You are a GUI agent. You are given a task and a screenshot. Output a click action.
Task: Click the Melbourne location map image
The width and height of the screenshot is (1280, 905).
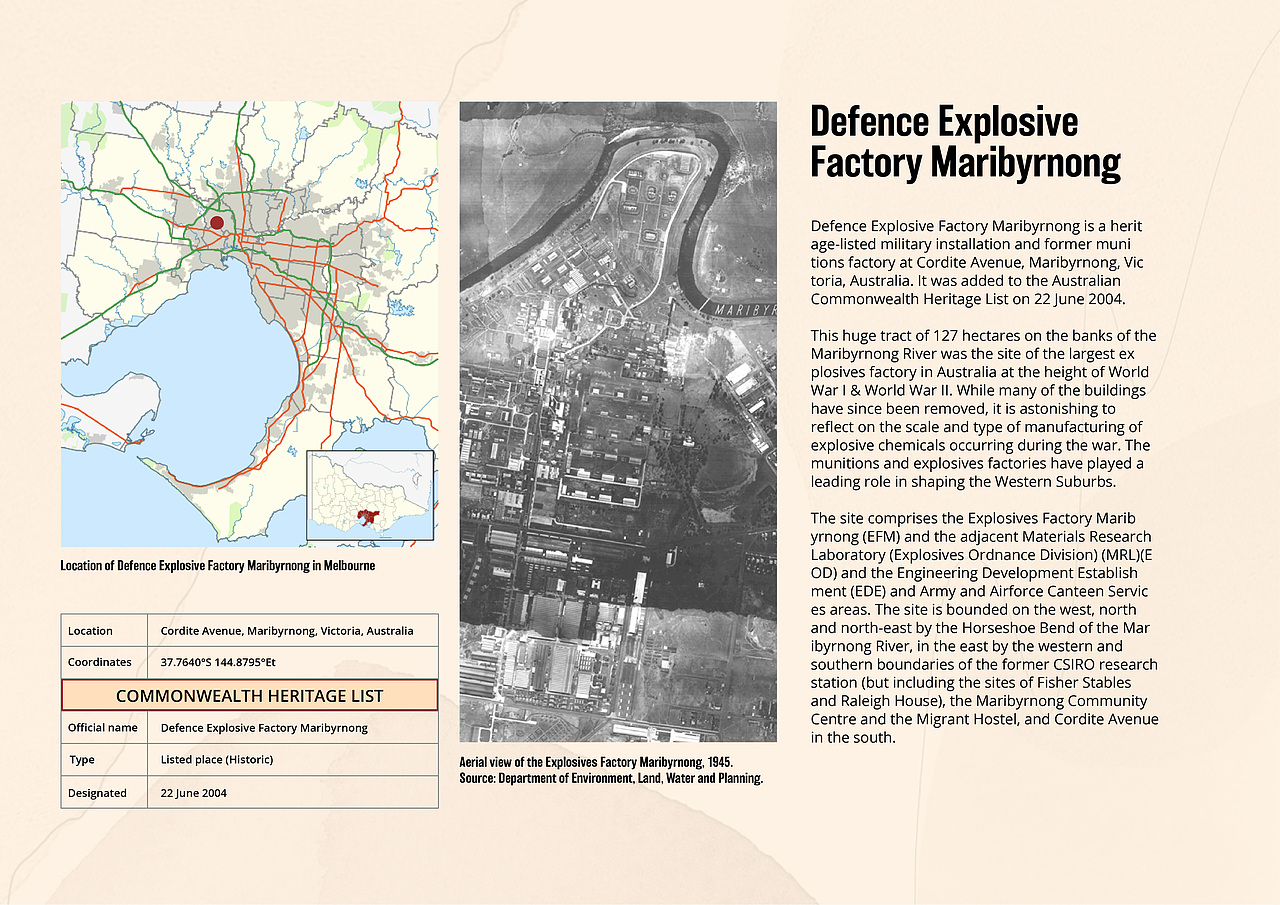[x=249, y=324]
